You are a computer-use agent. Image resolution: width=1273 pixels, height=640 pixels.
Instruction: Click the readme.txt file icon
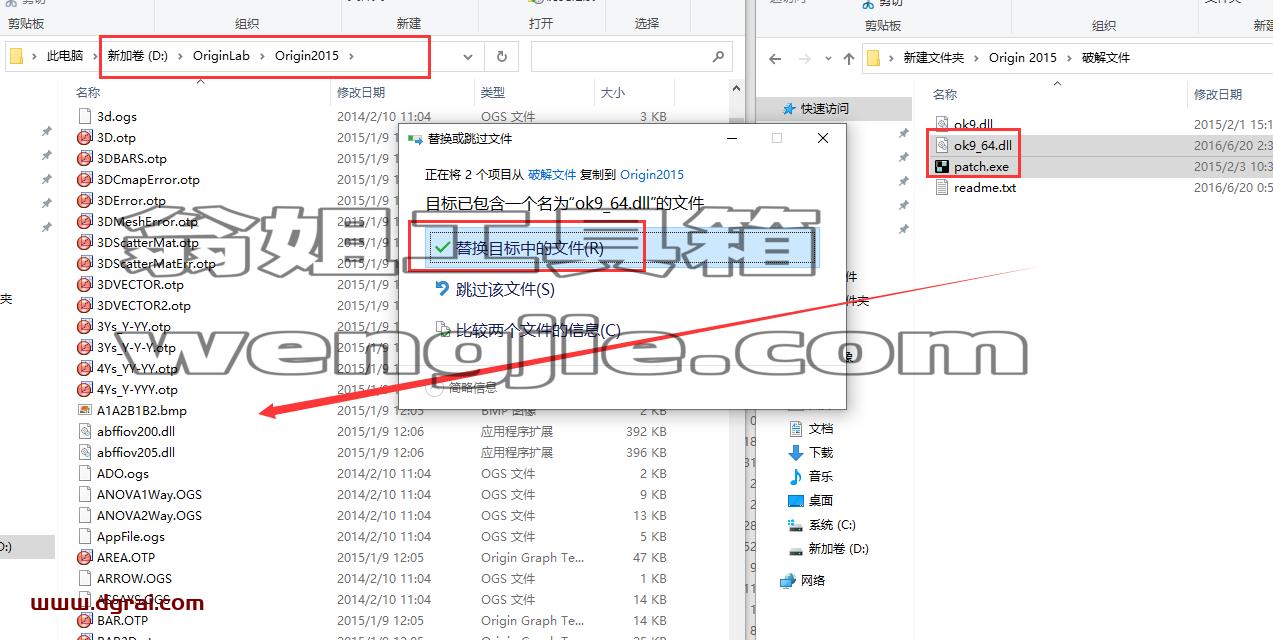click(x=941, y=187)
